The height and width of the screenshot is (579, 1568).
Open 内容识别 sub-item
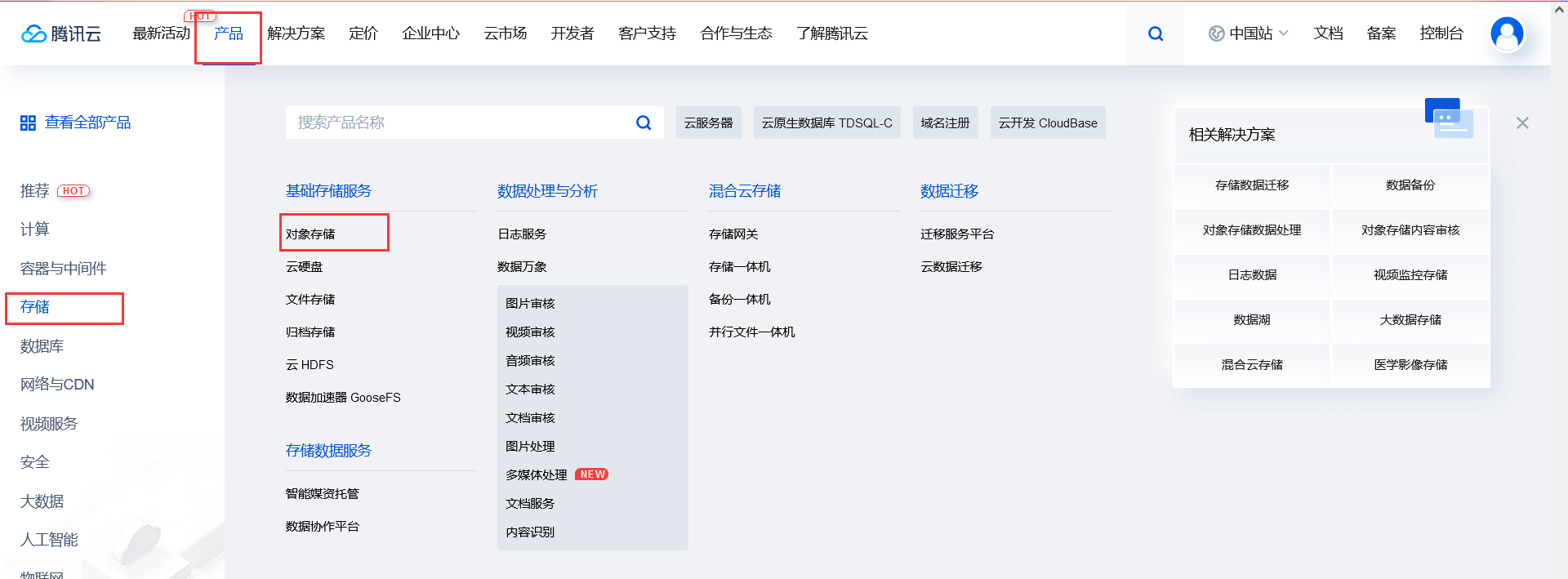[x=530, y=532]
